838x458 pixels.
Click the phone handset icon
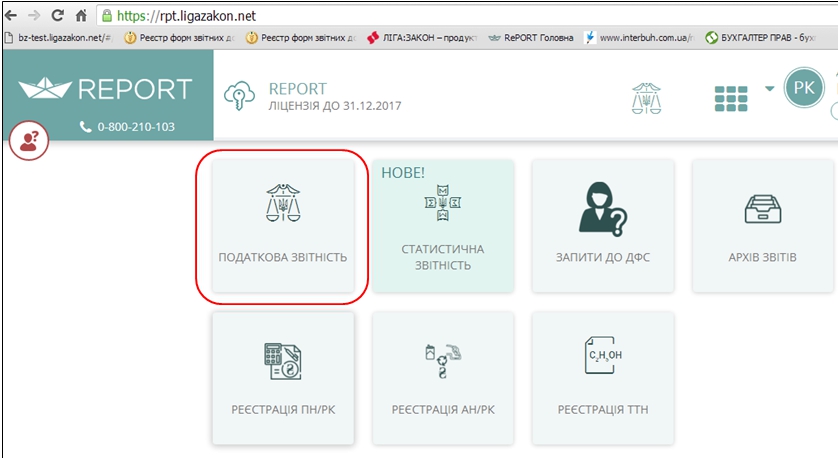[x=86, y=127]
